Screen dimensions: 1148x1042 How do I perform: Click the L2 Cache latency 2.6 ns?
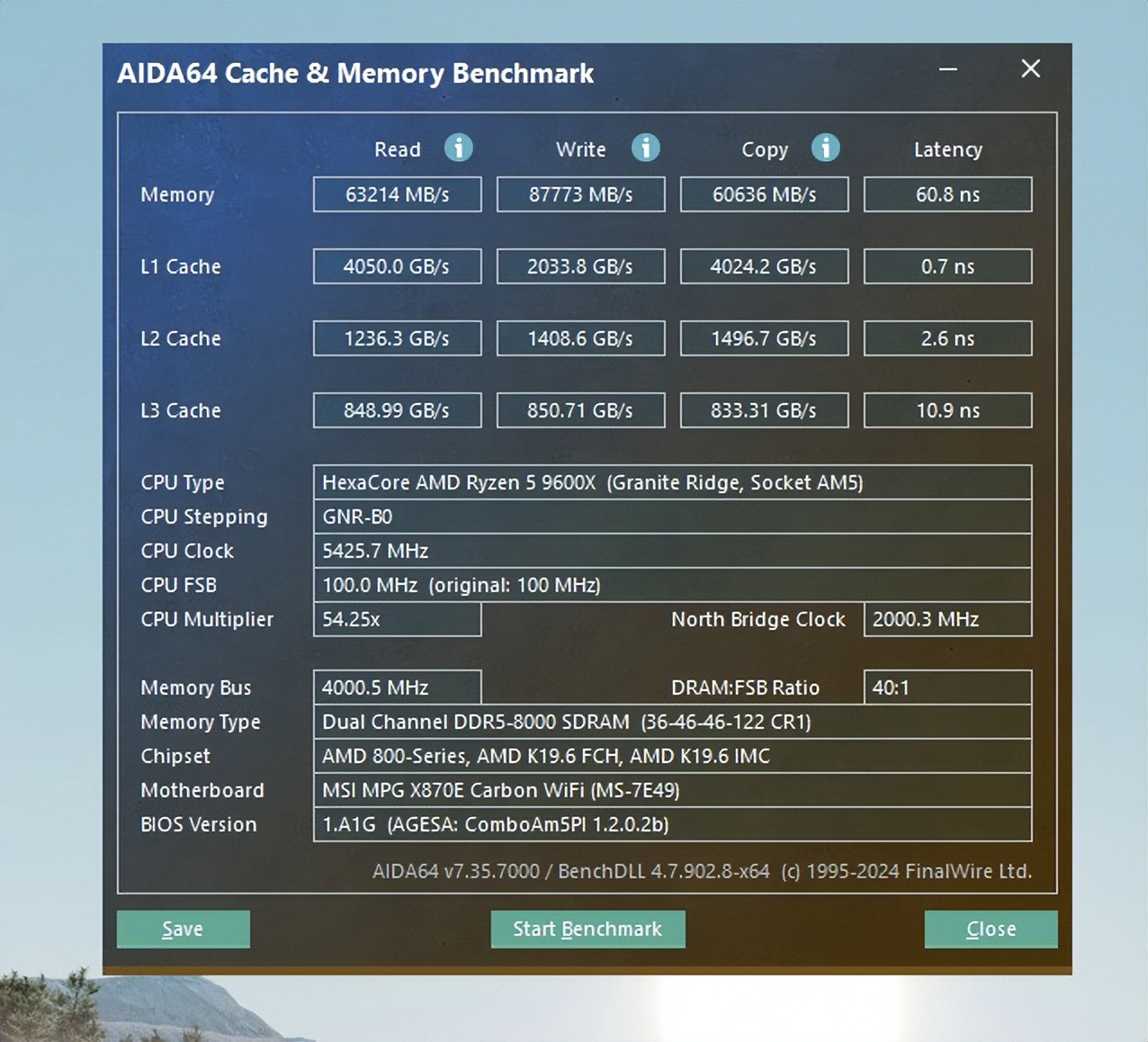[948, 338]
